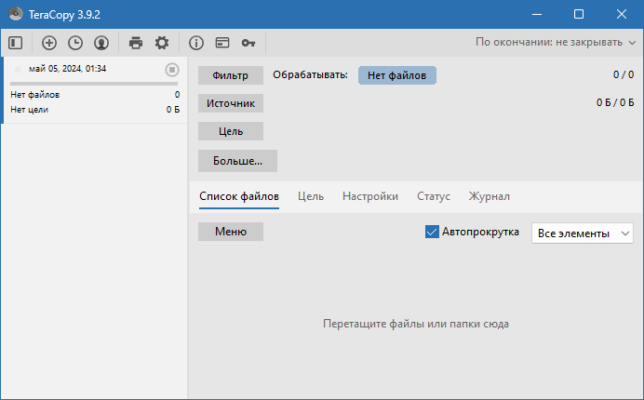
Task: Open the 'Все элементы' combo box
Action: [x=582, y=233]
